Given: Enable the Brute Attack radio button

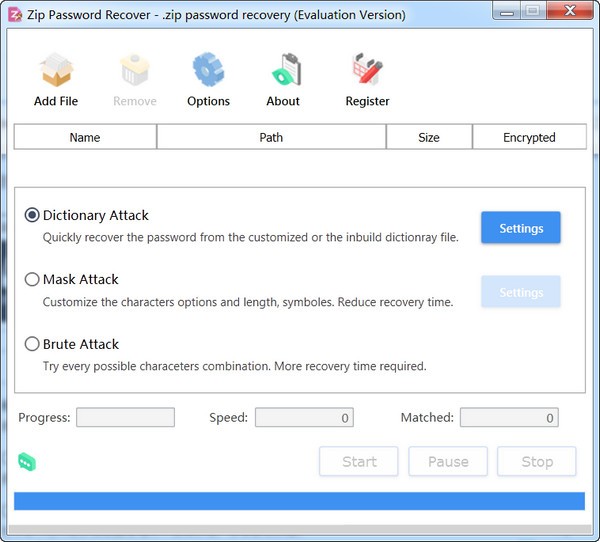Looking at the screenshot, I should pos(33,344).
